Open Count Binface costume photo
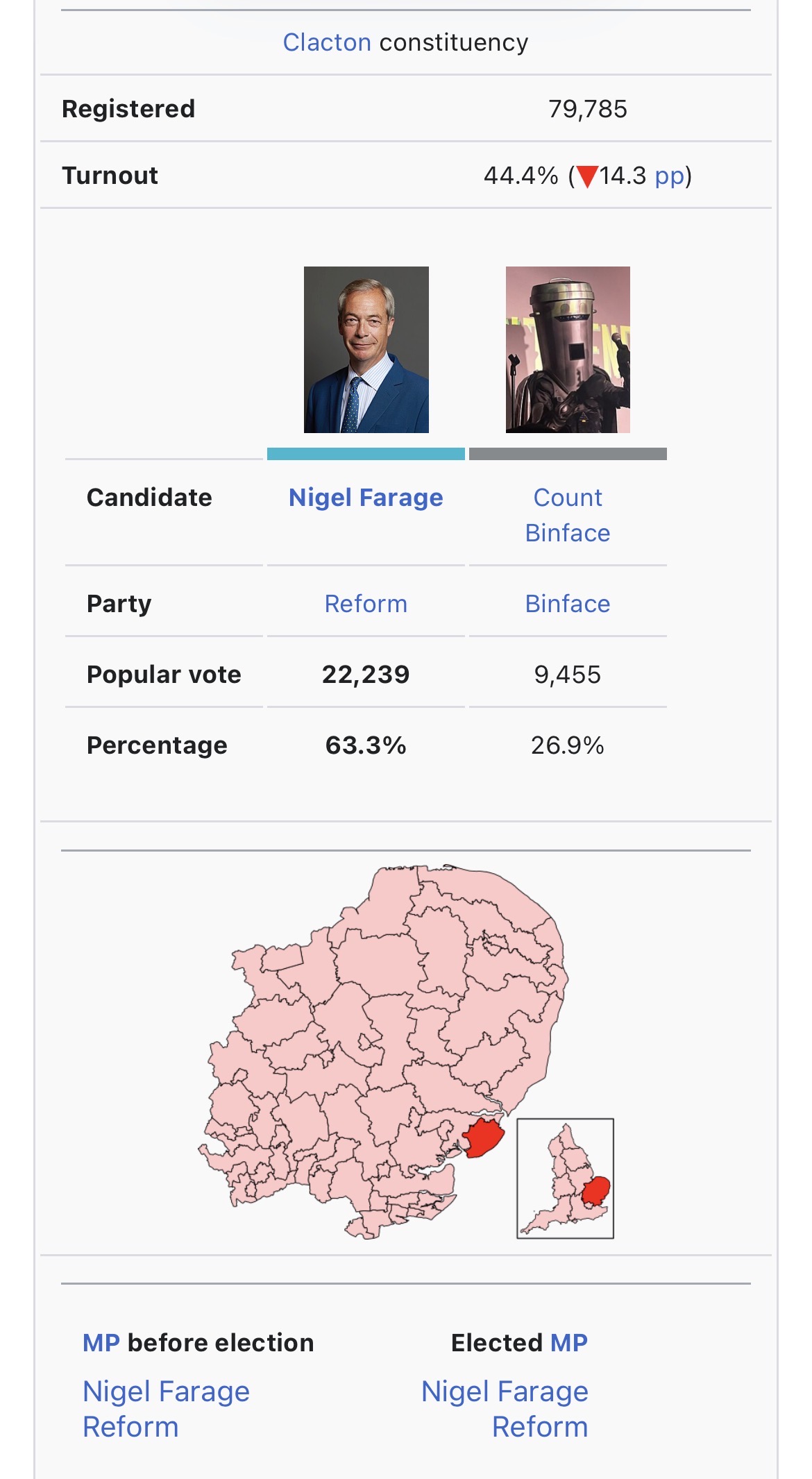Viewport: 812px width, 1479px height. (568, 350)
